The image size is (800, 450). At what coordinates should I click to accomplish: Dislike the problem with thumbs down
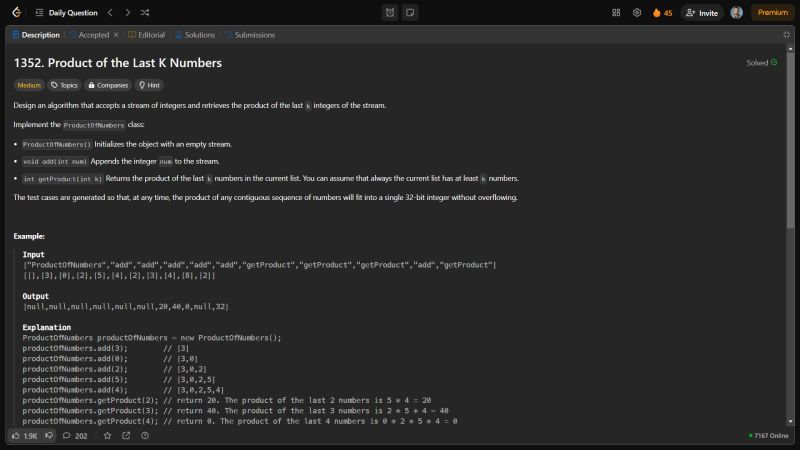click(49, 436)
